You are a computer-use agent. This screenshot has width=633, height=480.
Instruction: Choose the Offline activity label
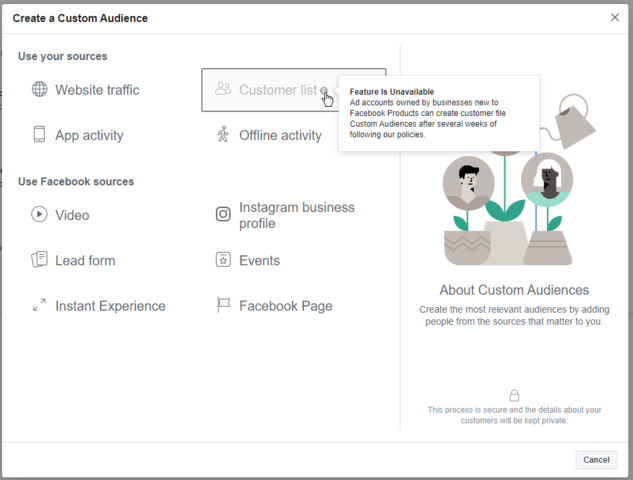click(x=281, y=135)
